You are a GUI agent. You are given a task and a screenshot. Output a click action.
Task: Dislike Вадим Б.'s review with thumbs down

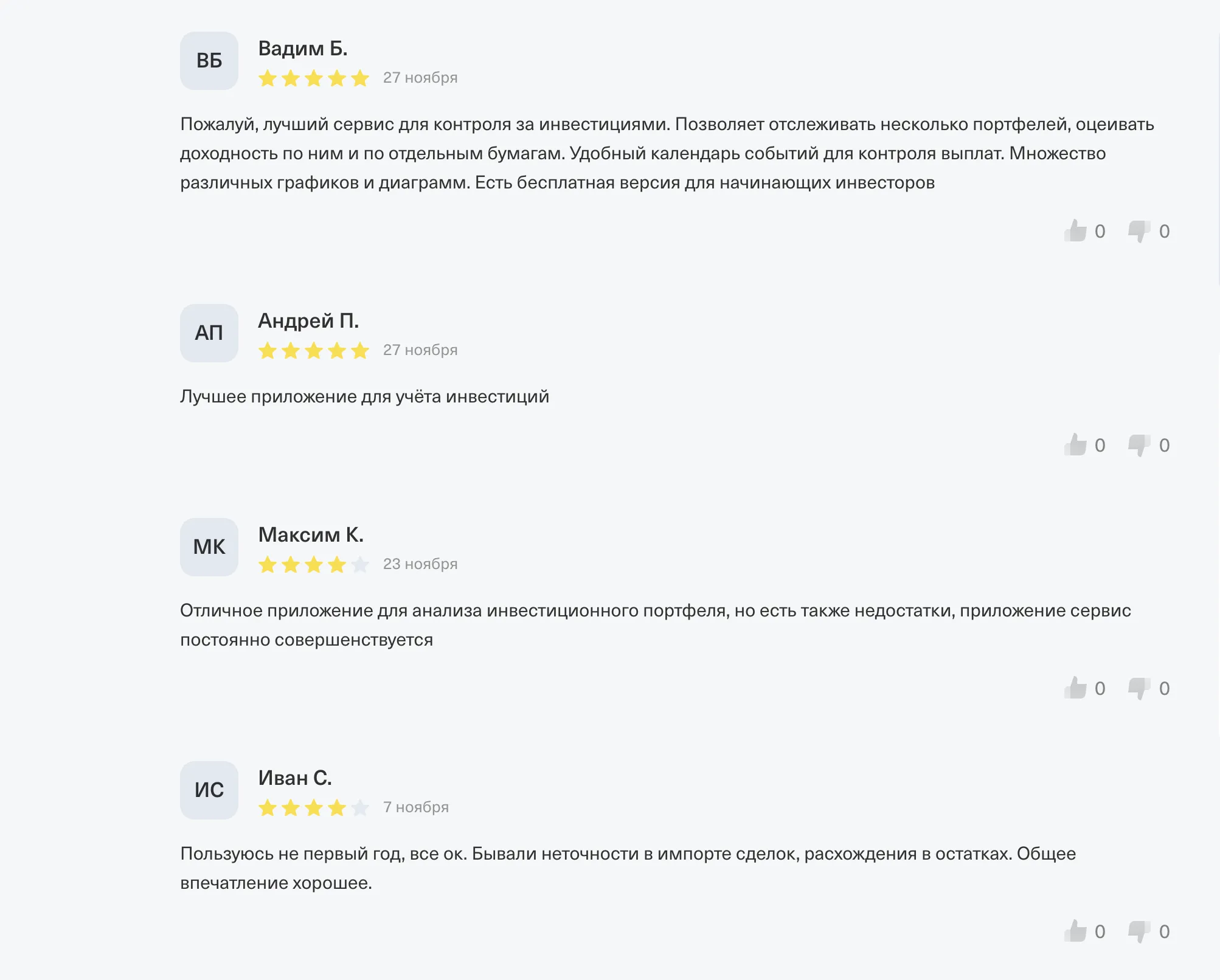tap(1139, 232)
